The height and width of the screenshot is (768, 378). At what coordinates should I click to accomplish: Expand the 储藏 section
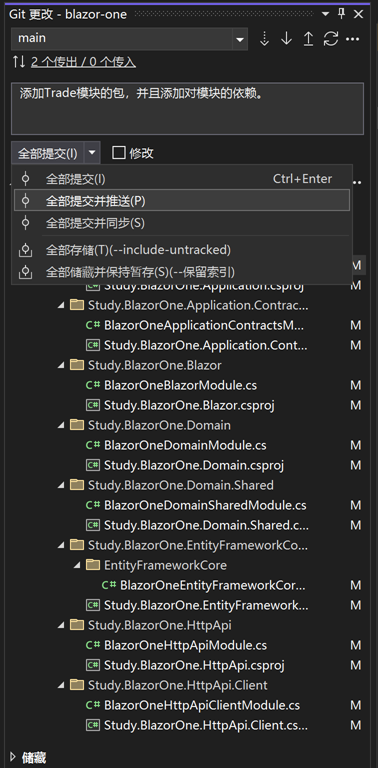tap(13, 758)
